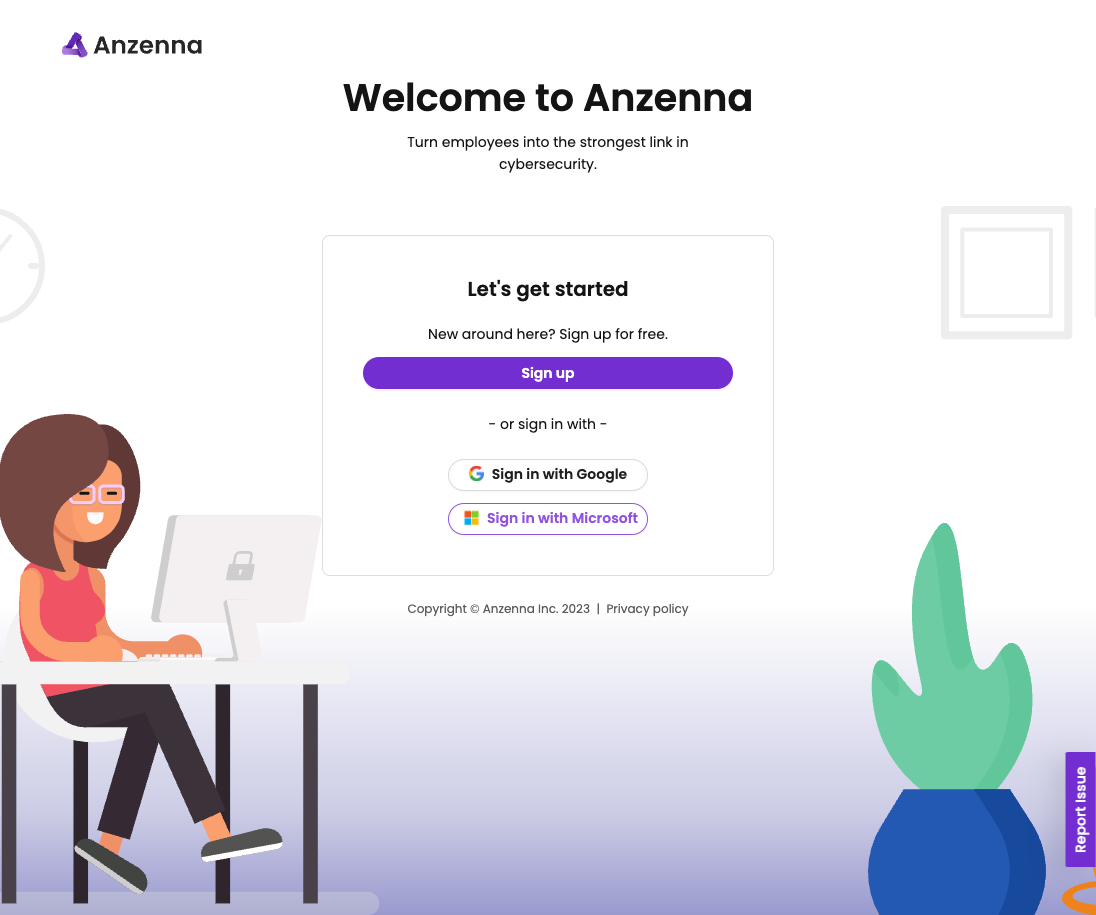
Task: Click the green plant leaves illustration
Action: point(952,656)
